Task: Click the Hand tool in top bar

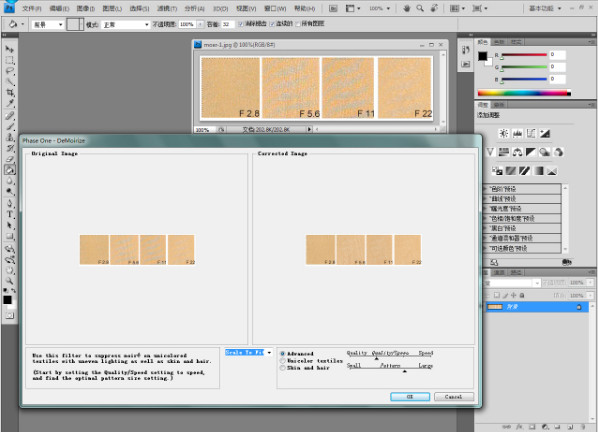Action: tap(407, 8)
